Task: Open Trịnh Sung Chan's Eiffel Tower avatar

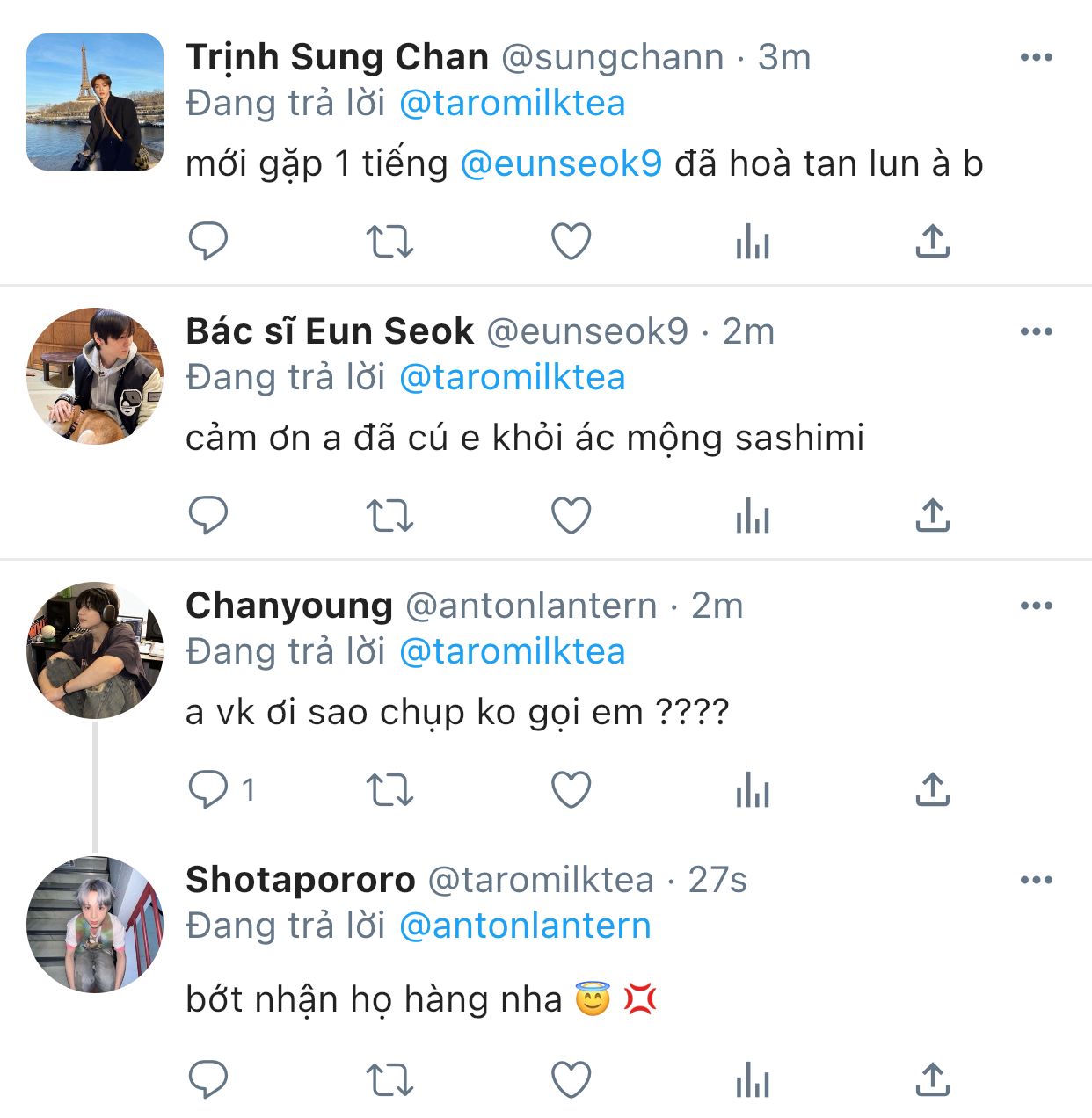Action: point(95,102)
